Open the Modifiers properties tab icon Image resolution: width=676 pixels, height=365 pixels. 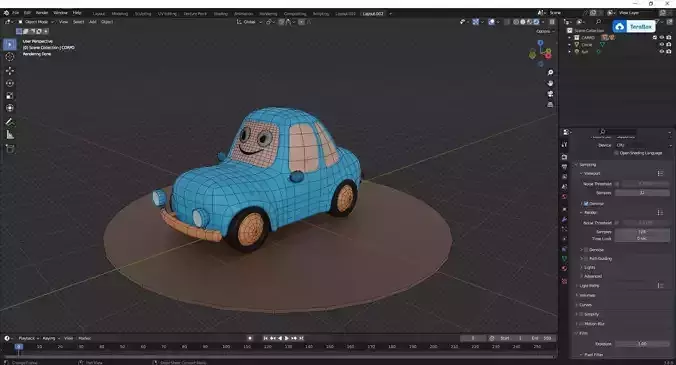564,220
